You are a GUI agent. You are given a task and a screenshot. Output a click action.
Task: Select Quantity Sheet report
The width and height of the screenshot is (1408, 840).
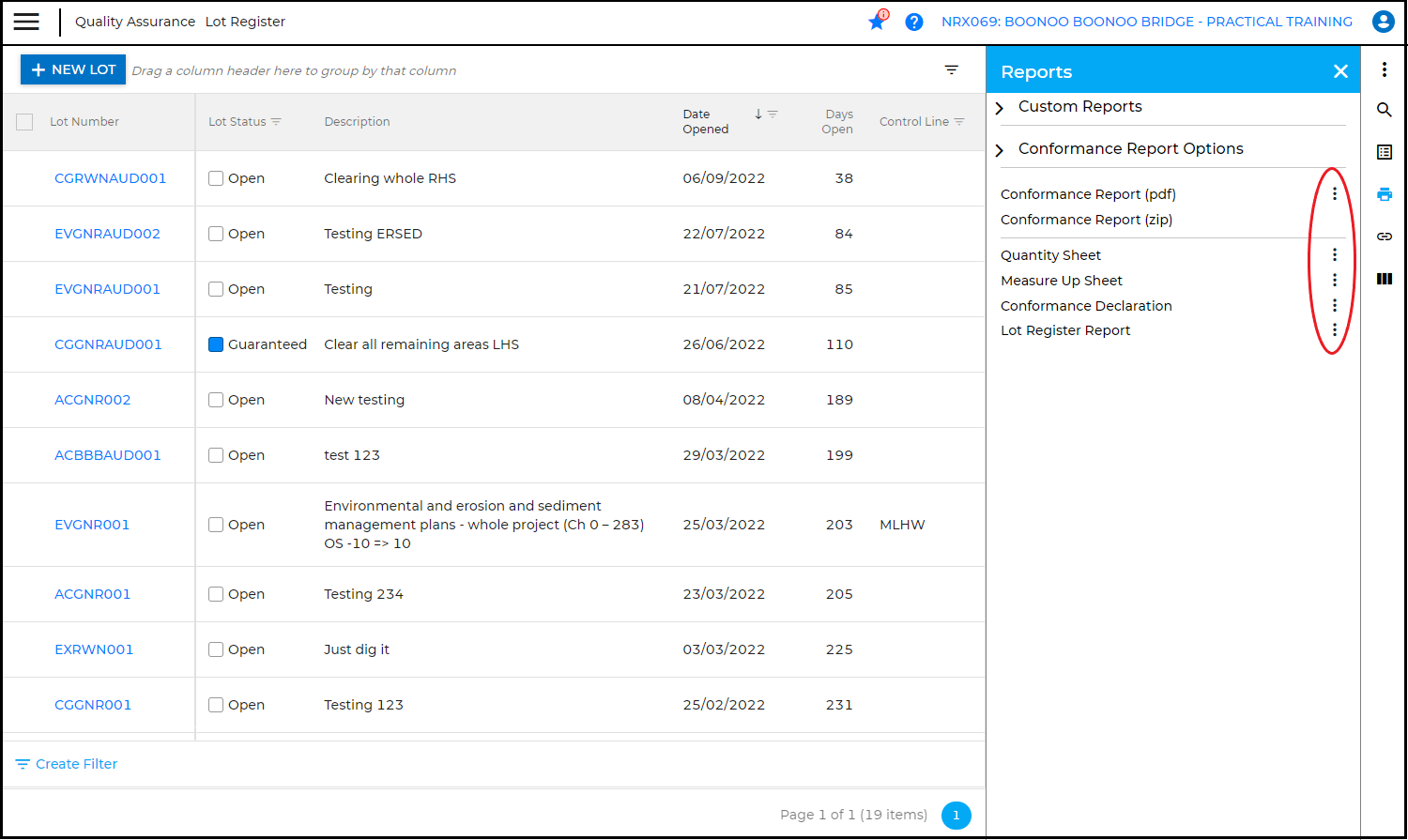point(1050,255)
